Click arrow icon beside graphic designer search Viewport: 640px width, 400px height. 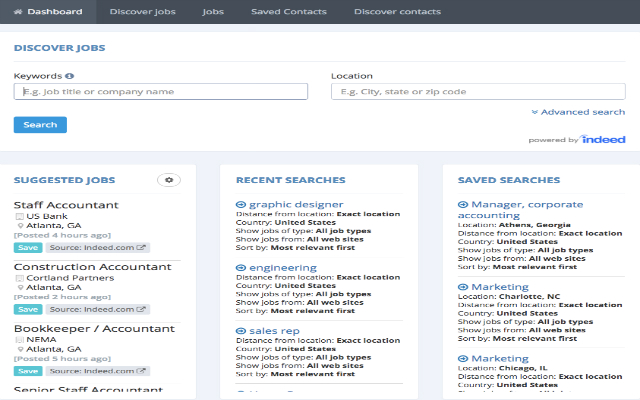tap(241, 205)
